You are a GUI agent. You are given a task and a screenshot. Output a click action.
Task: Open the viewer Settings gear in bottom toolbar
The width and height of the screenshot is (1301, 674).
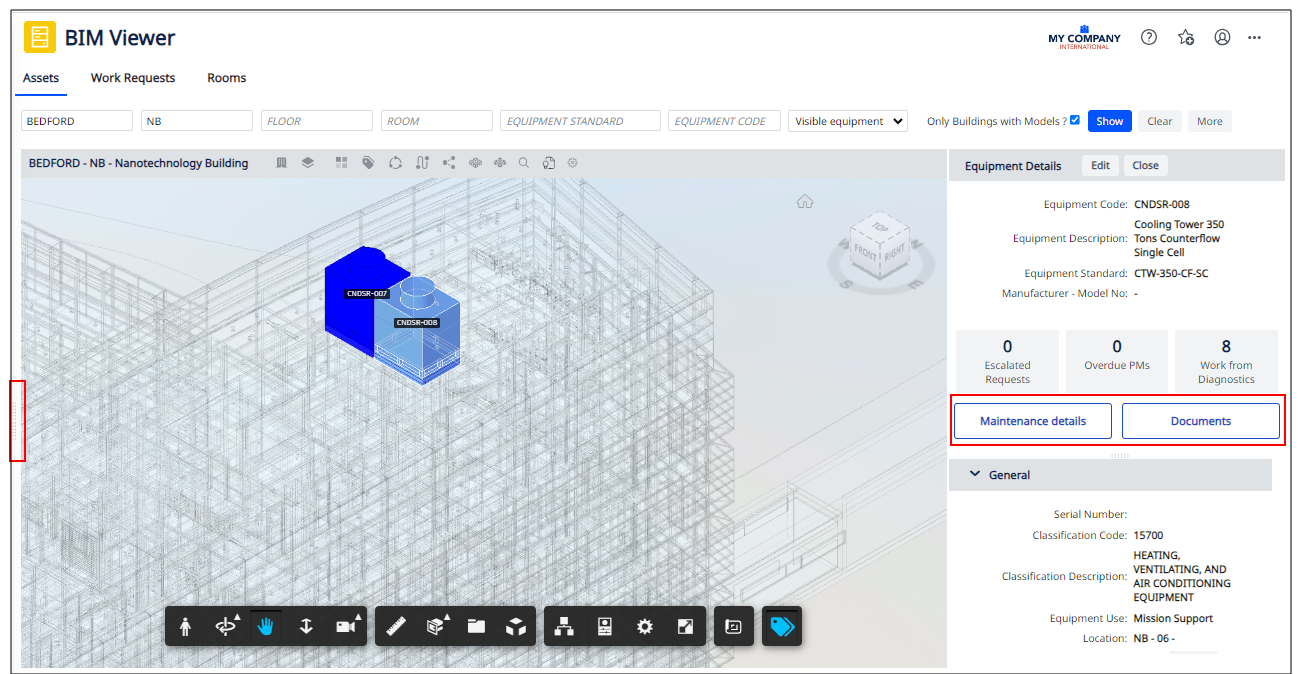coord(645,626)
